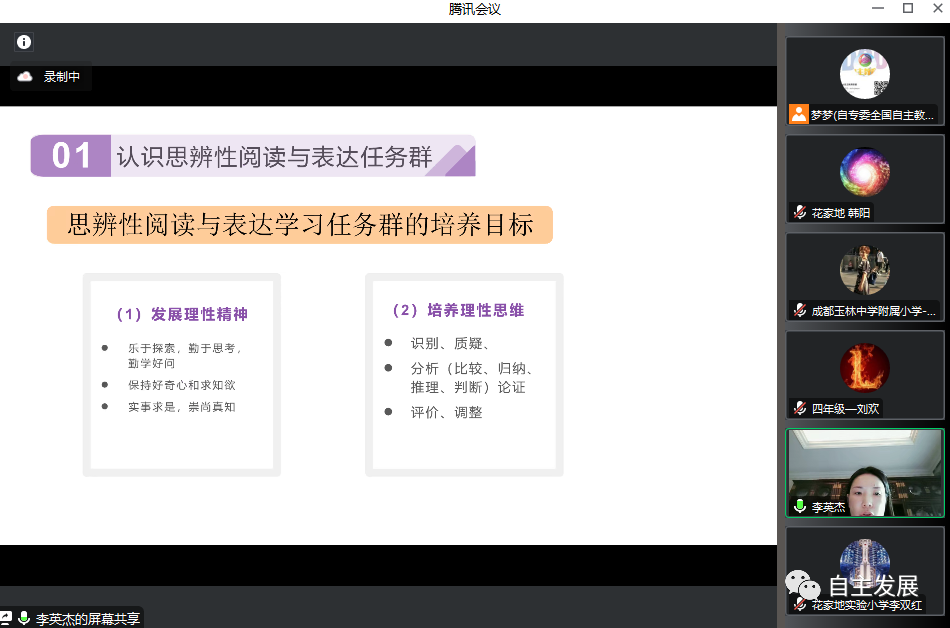Screen dimensions: 950x628
Task: Click the 花家地 韩阳 name label
Action: (x=840, y=213)
